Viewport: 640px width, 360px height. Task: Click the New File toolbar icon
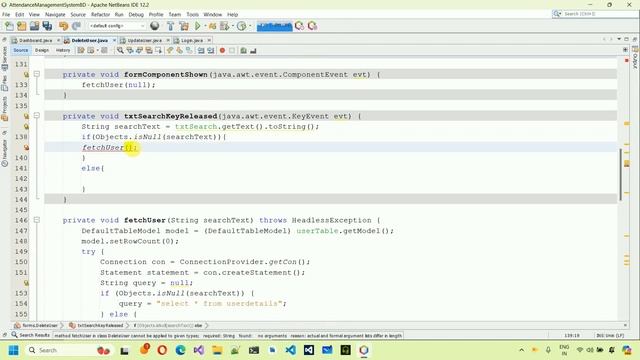[x=9, y=26]
